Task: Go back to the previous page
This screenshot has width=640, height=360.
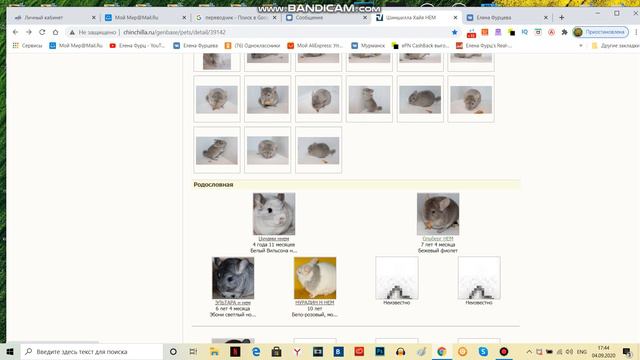Action: (16, 32)
